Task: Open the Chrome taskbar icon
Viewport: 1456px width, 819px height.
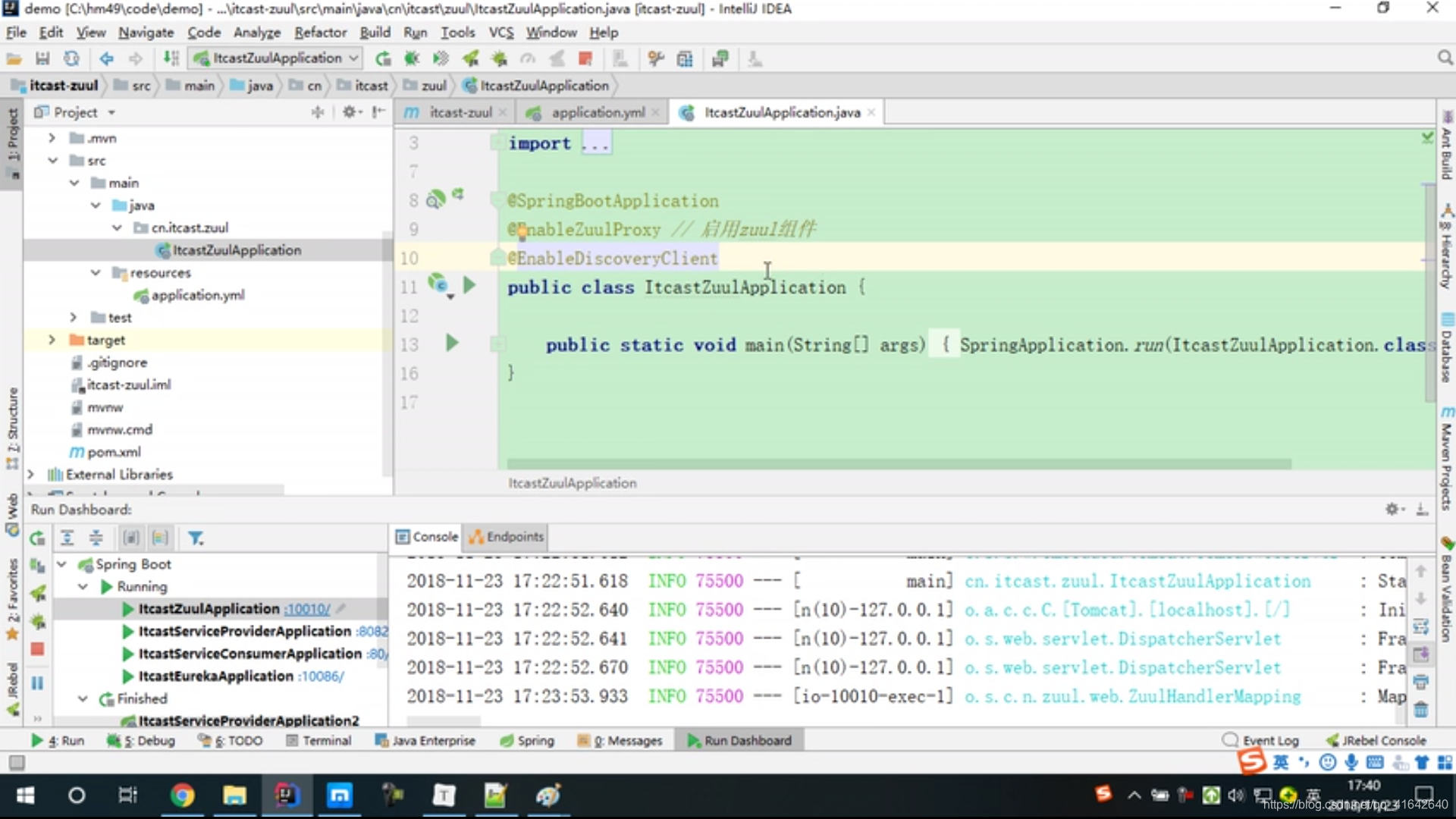Action: [x=182, y=795]
